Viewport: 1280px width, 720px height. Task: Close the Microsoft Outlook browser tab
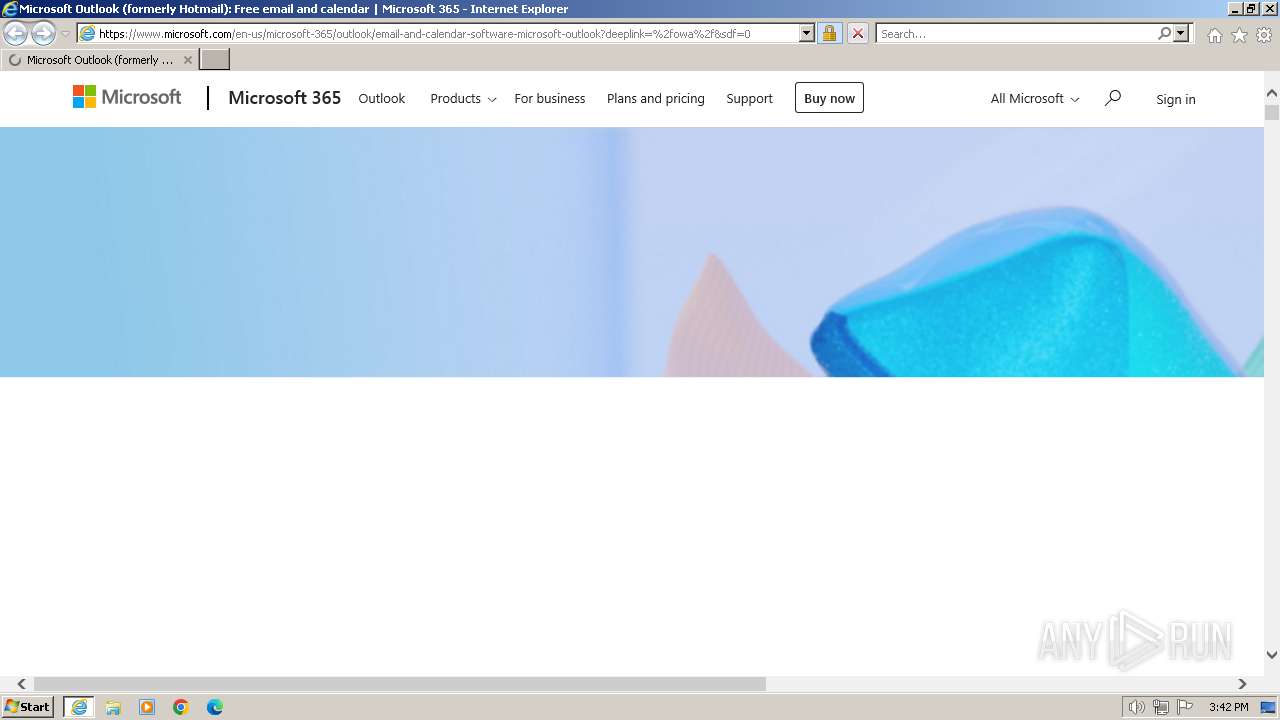(x=187, y=60)
